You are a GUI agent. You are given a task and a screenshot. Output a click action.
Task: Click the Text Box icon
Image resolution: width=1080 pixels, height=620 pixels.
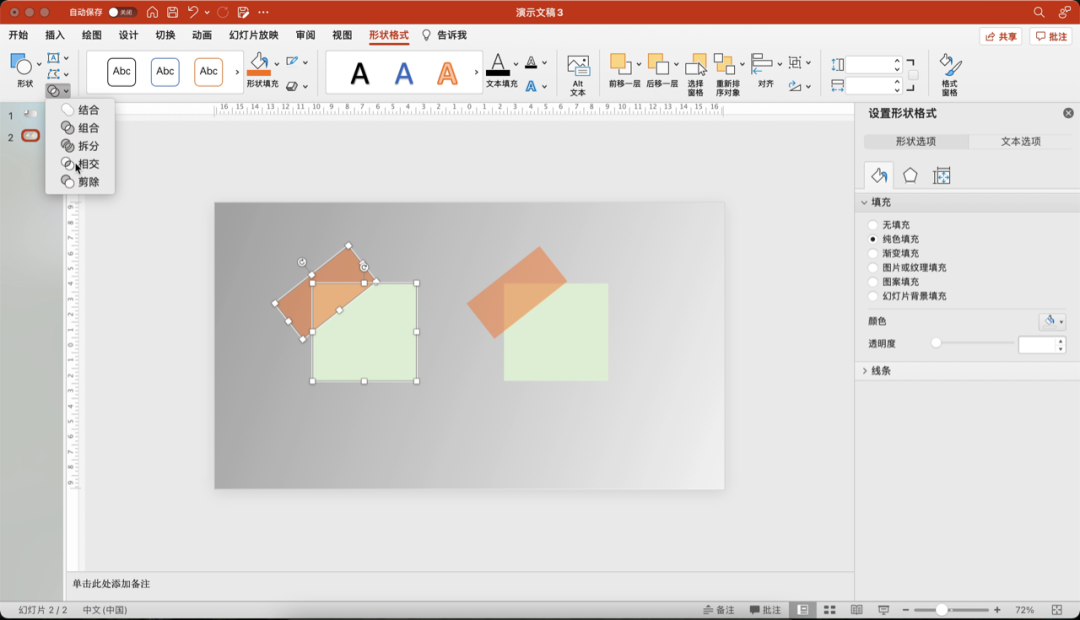point(54,58)
